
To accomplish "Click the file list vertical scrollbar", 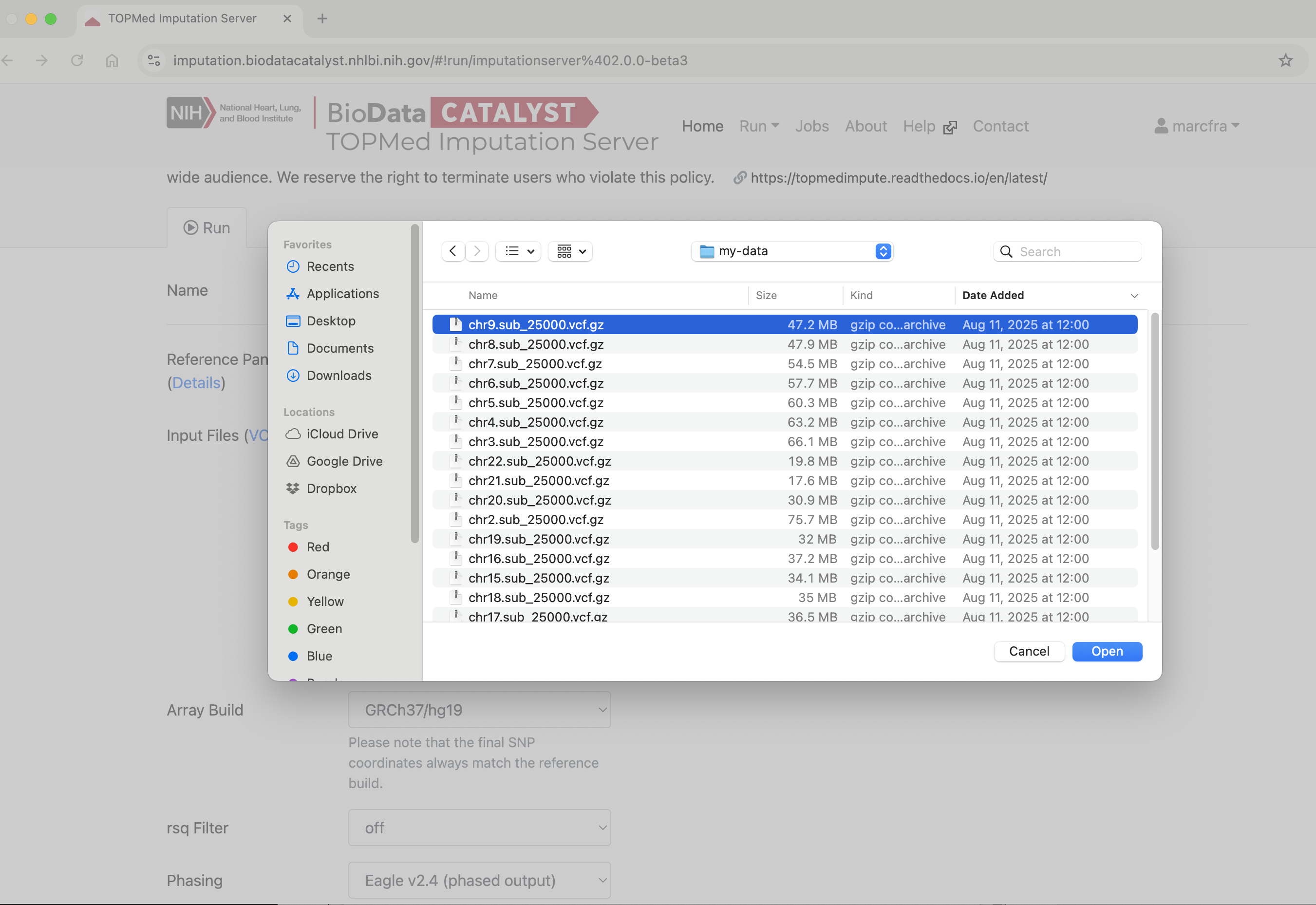I will [1154, 431].
